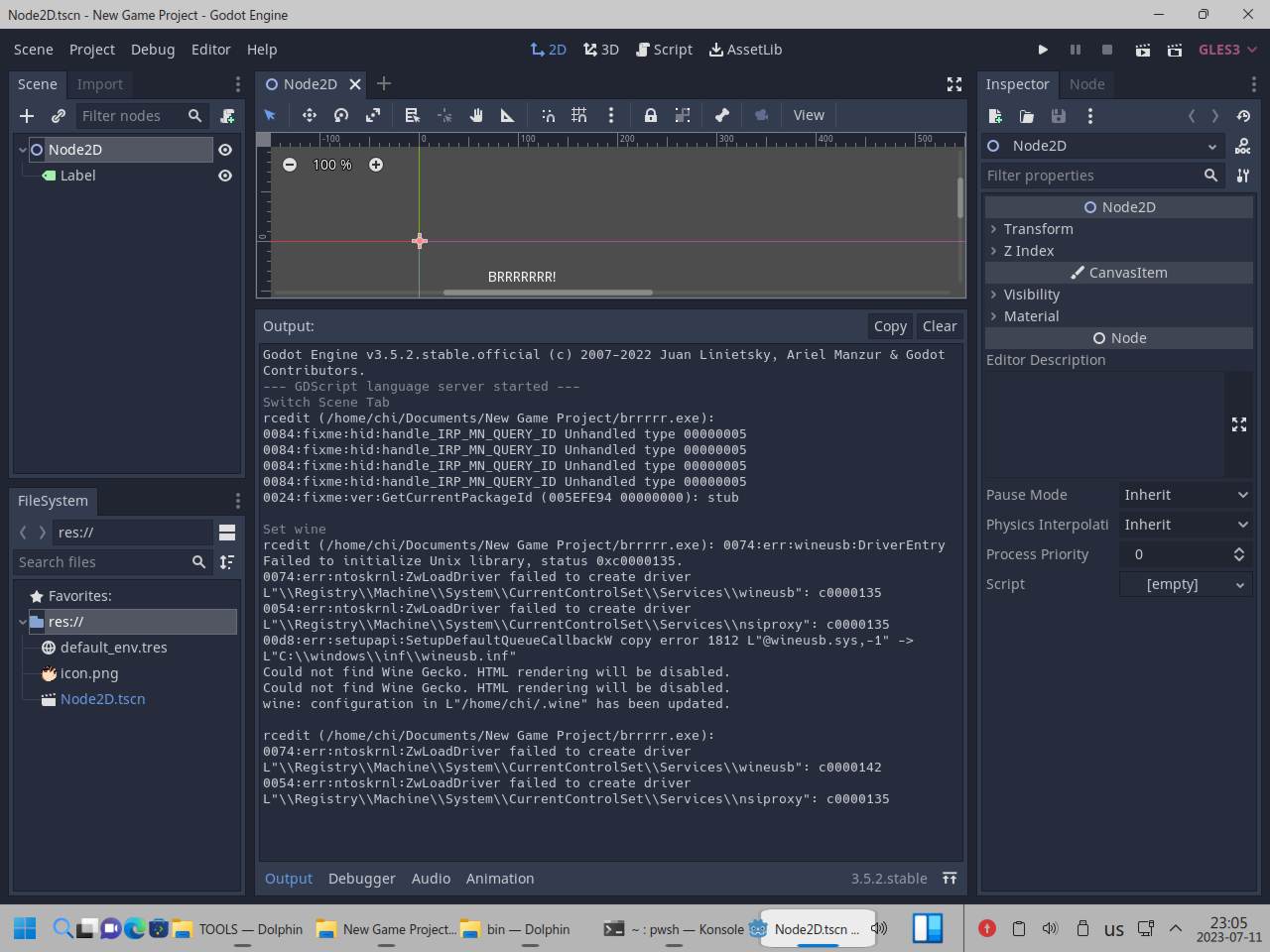Screen dimensions: 1270x952
Task: Copy the output text
Action: click(889, 326)
